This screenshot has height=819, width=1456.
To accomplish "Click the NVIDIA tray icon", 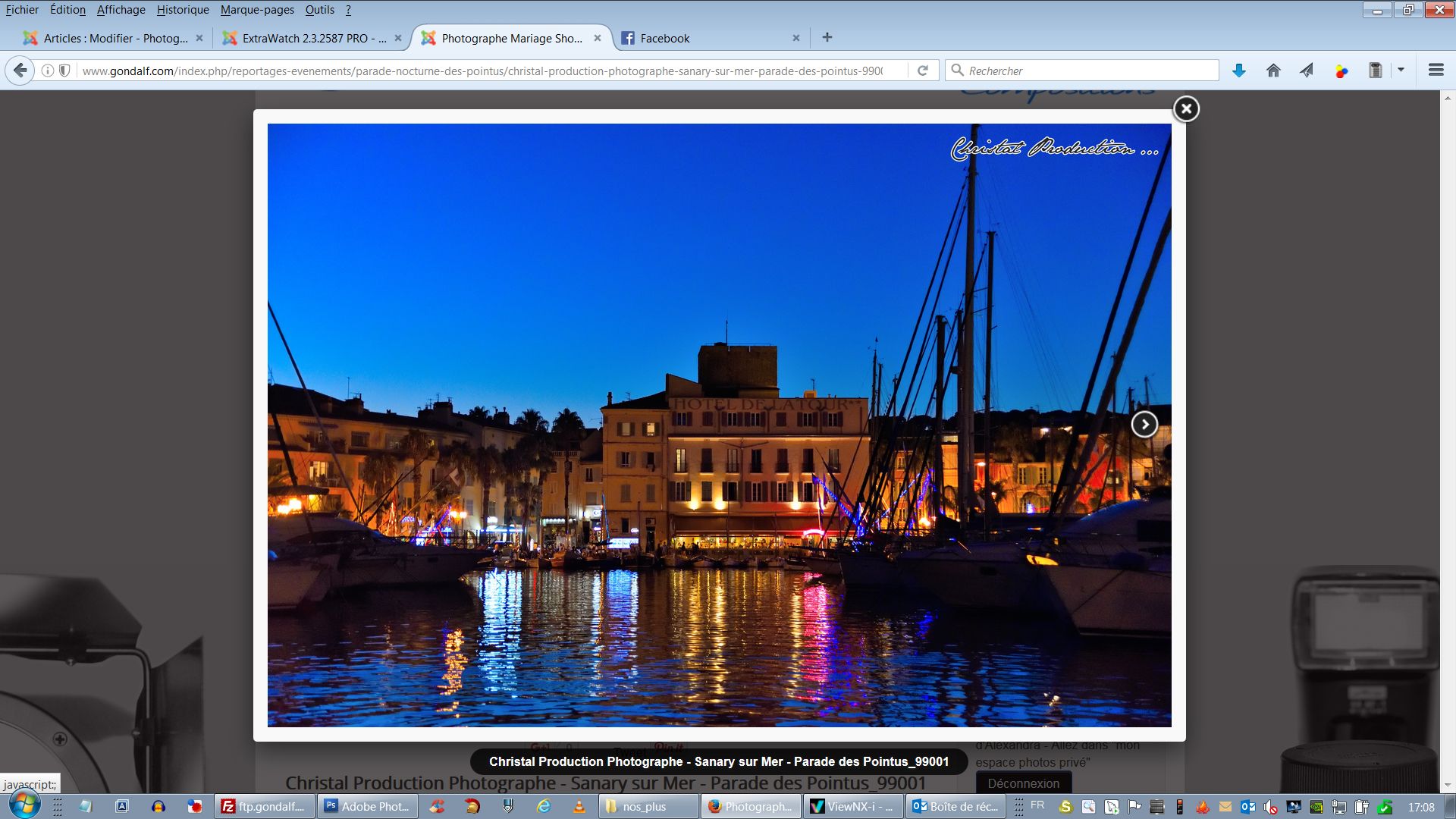I will [1316, 807].
